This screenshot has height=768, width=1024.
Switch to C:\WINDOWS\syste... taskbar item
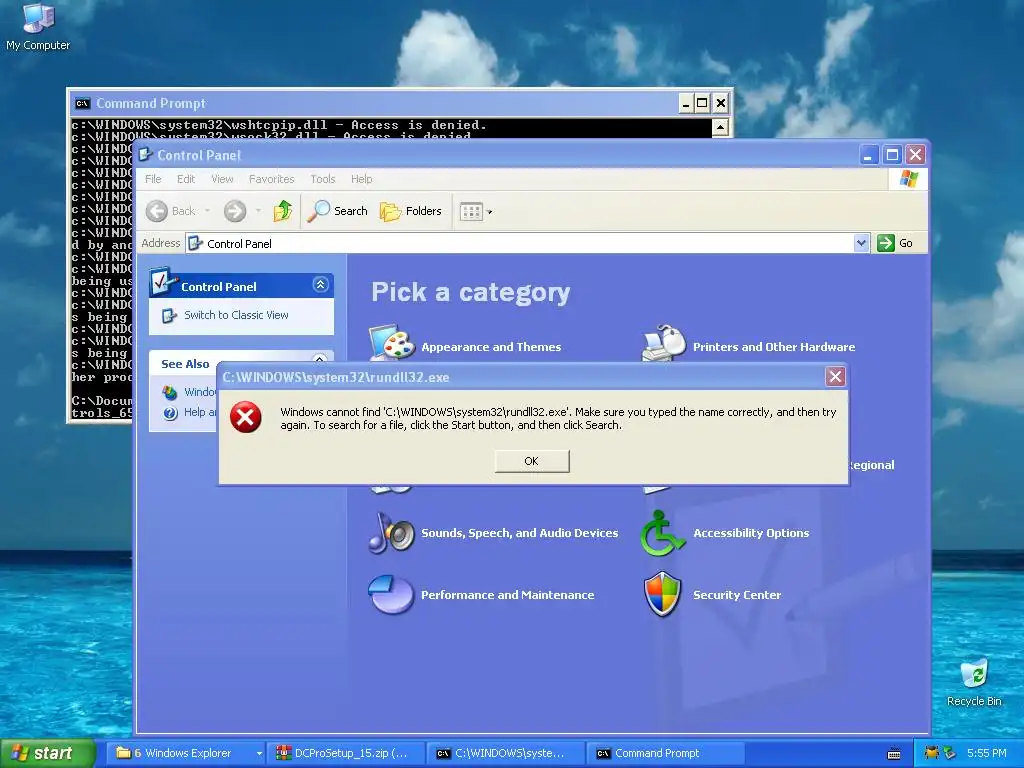tap(506, 753)
